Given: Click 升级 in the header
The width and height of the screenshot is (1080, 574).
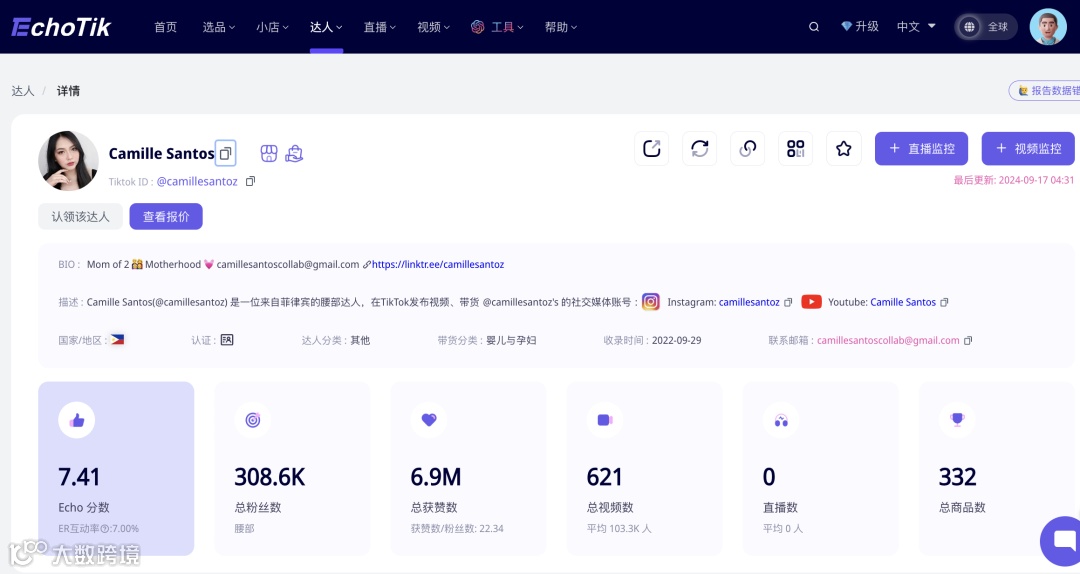Looking at the screenshot, I should click(x=867, y=26).
